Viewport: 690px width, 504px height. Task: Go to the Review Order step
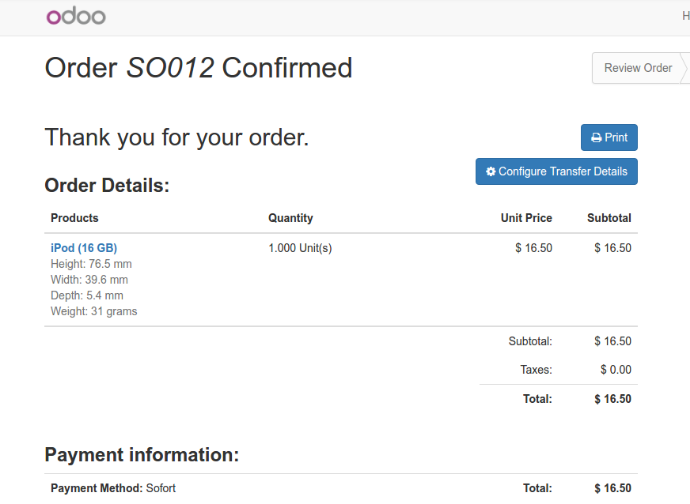638,68
